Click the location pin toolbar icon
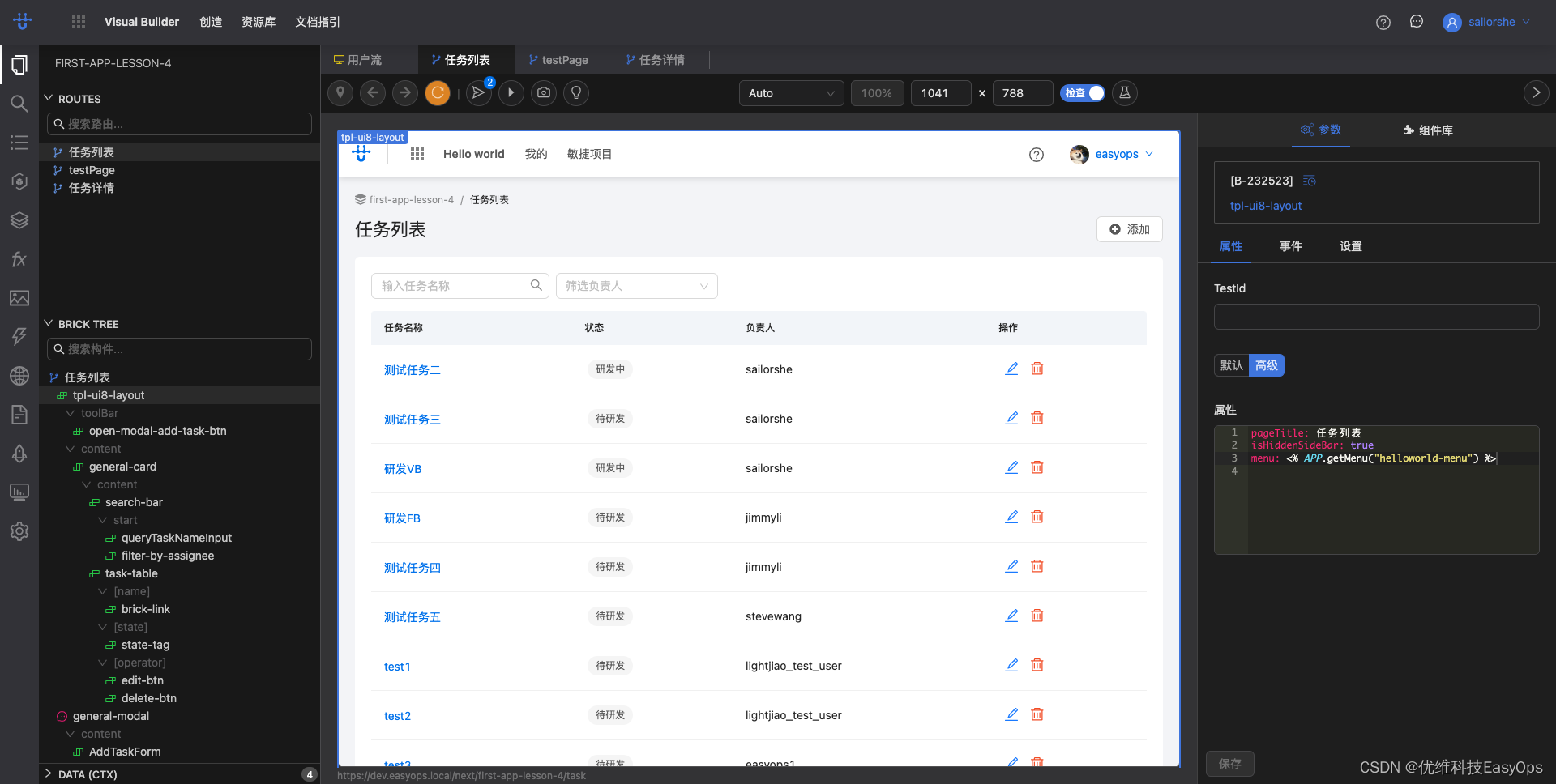 340,92
